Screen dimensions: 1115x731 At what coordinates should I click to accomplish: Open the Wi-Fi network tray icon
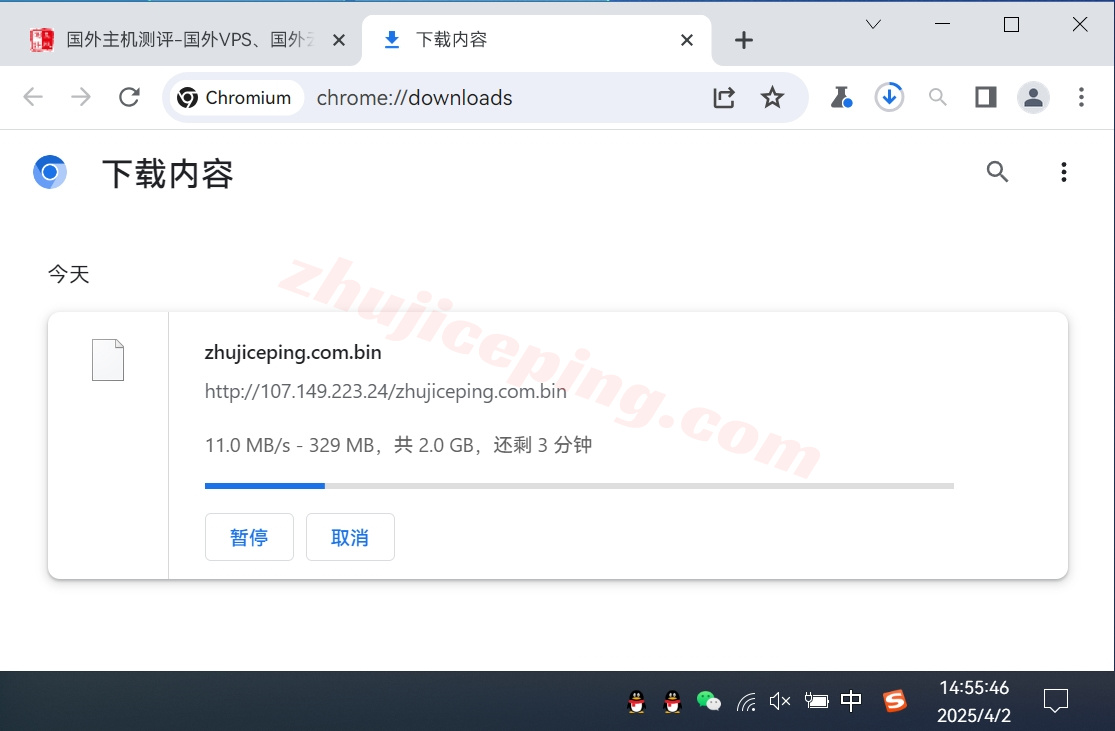746,703
